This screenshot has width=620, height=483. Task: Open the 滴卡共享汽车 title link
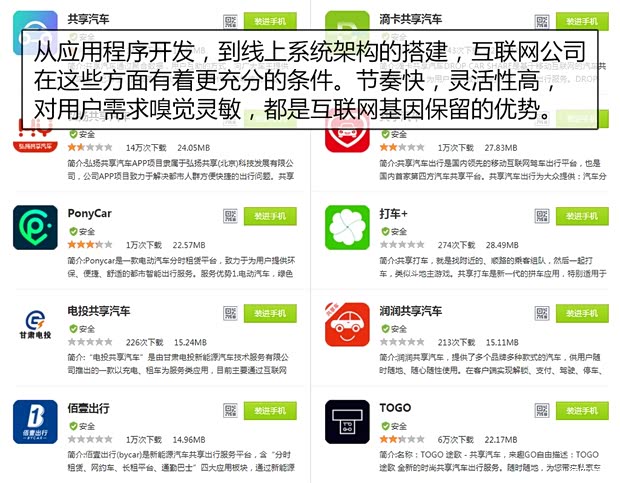click(x=411, y=19)
